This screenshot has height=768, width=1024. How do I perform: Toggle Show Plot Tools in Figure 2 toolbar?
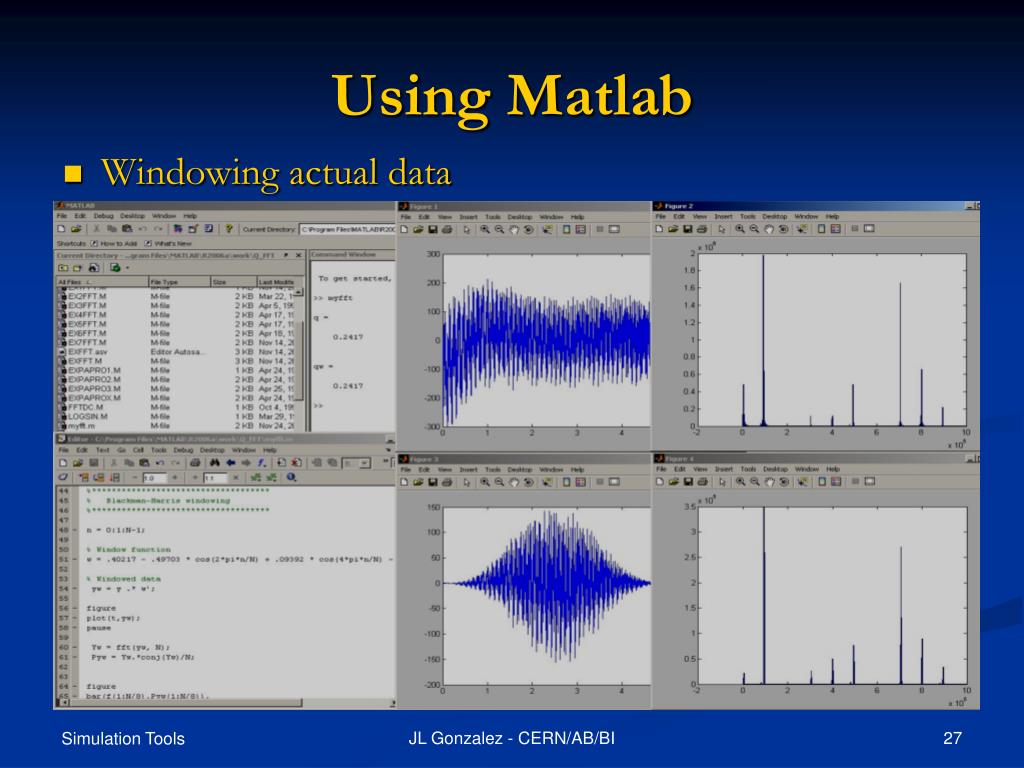(869, 229)
